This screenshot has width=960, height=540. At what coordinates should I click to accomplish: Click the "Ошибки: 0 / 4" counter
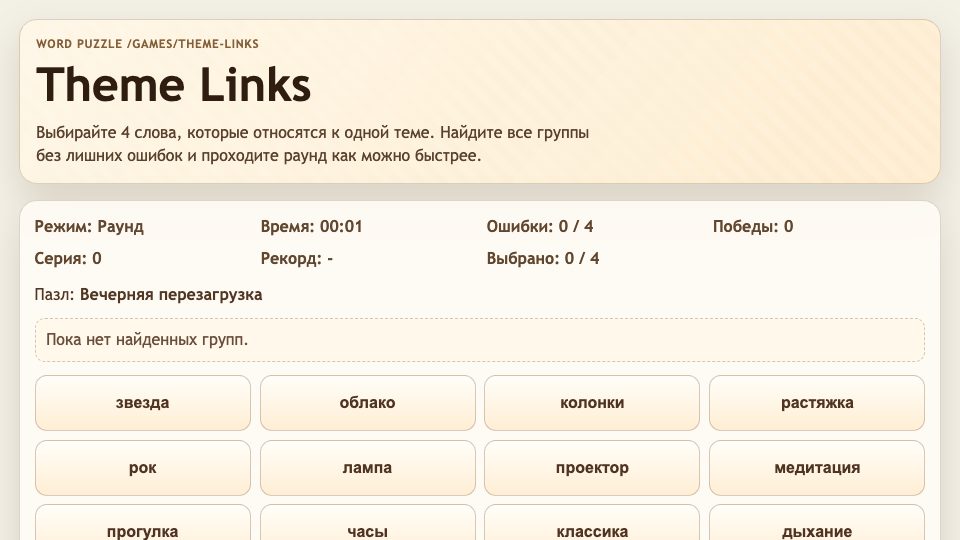click(x=540, y=227)
